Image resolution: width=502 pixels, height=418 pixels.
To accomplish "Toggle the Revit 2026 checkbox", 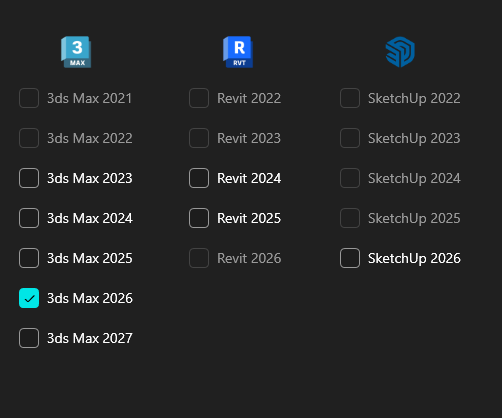I will click(x=199, y=258).
